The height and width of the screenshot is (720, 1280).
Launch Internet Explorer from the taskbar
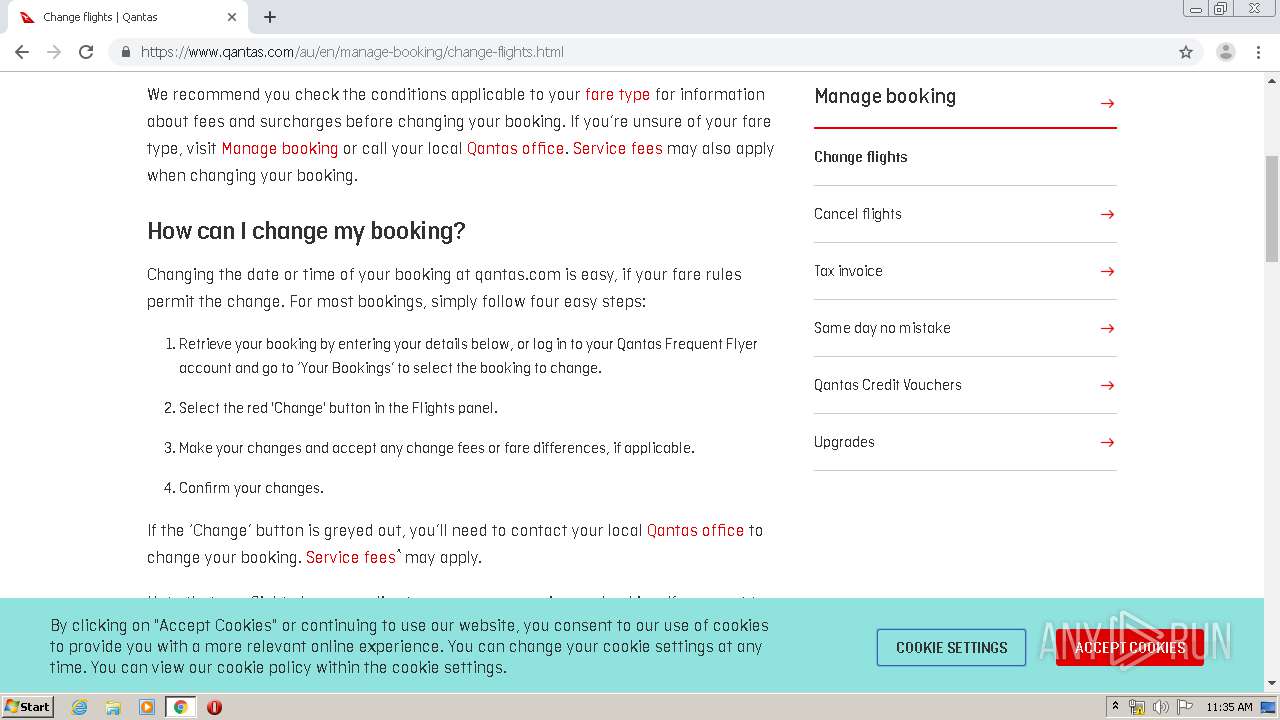click(80, 707)
